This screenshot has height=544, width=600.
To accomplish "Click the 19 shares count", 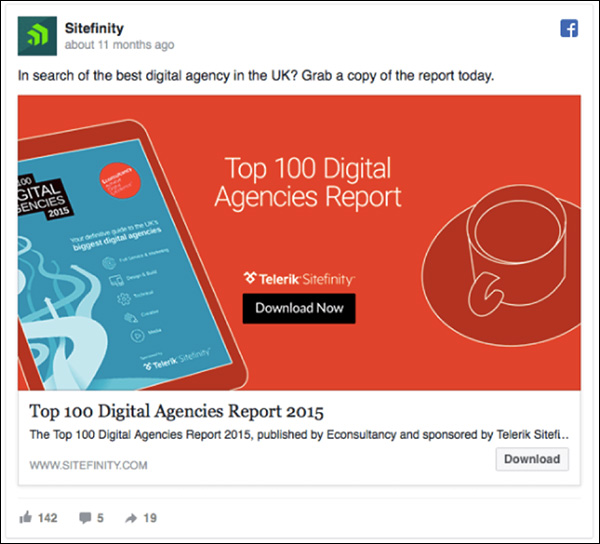I will click(150, 518).
